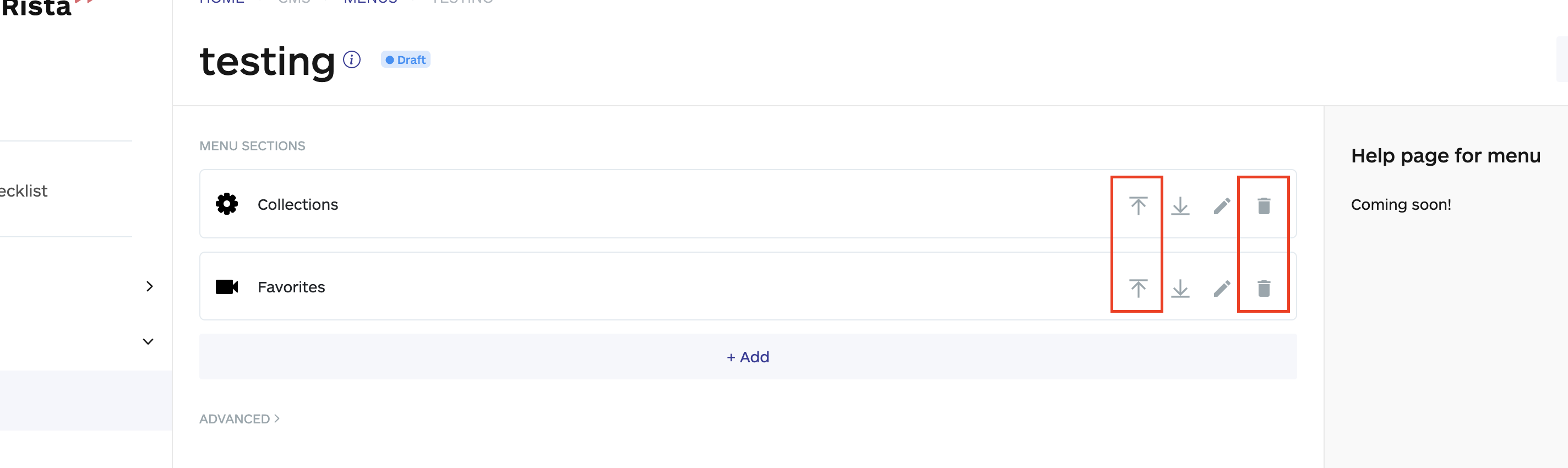Add a new menu section
Viewport: 1568px width, 468px height.
click(748, 357)
